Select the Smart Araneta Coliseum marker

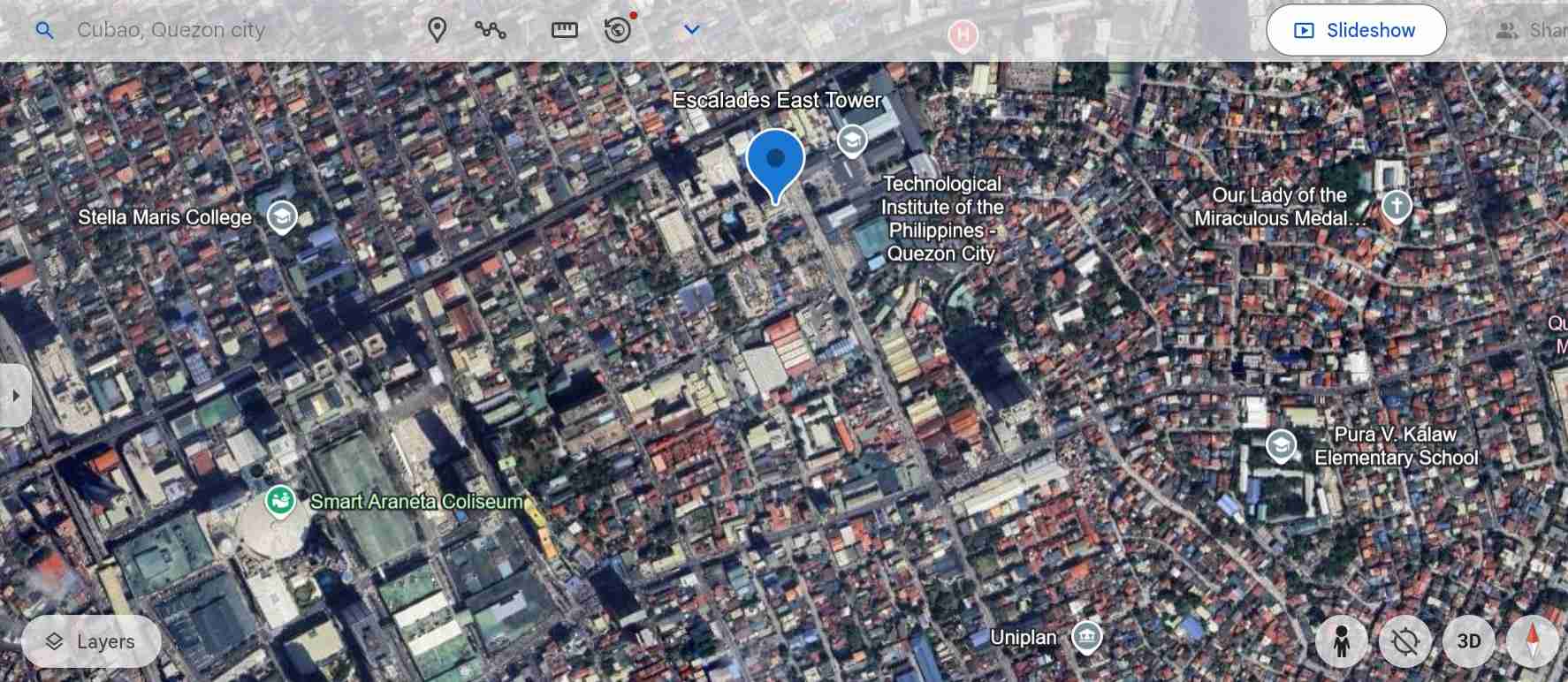tap(280, 502)
